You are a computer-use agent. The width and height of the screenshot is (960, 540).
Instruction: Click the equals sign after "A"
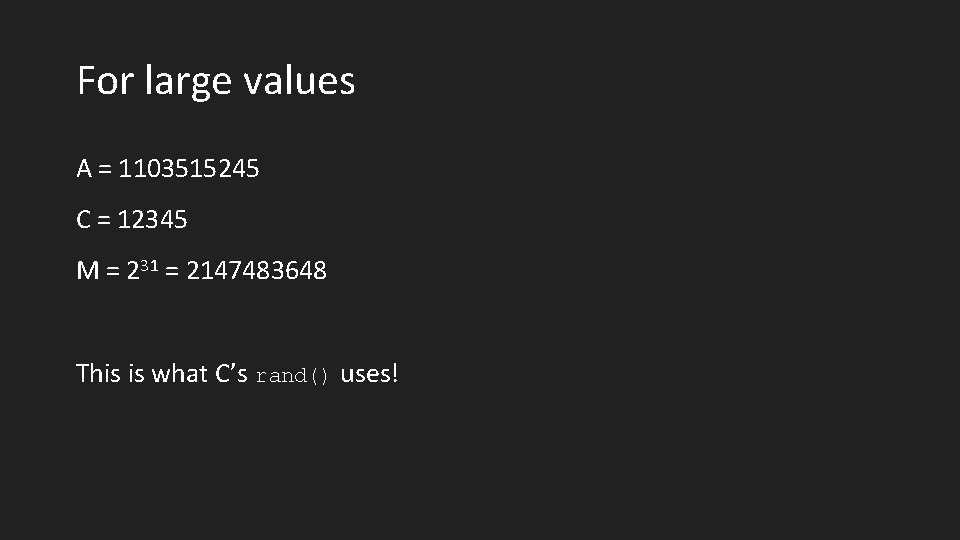click(x=105, y=170)
